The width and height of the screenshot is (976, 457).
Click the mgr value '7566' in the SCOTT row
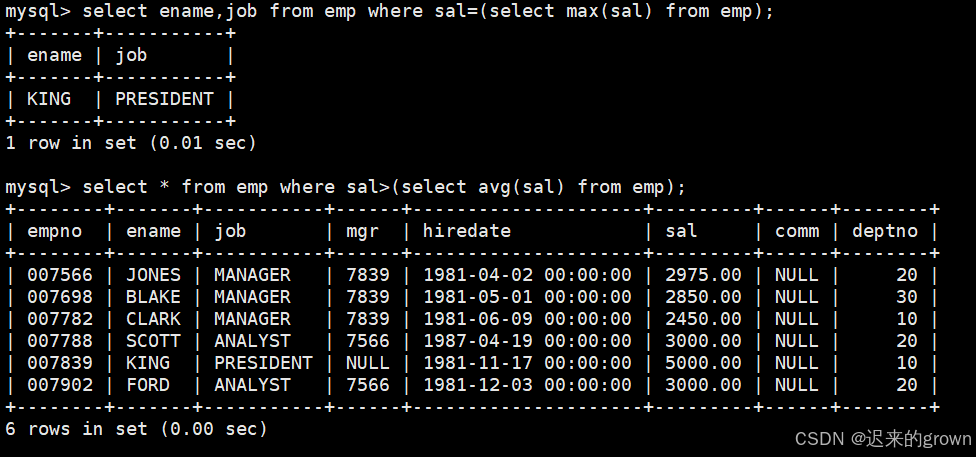(x=368, y=341)
